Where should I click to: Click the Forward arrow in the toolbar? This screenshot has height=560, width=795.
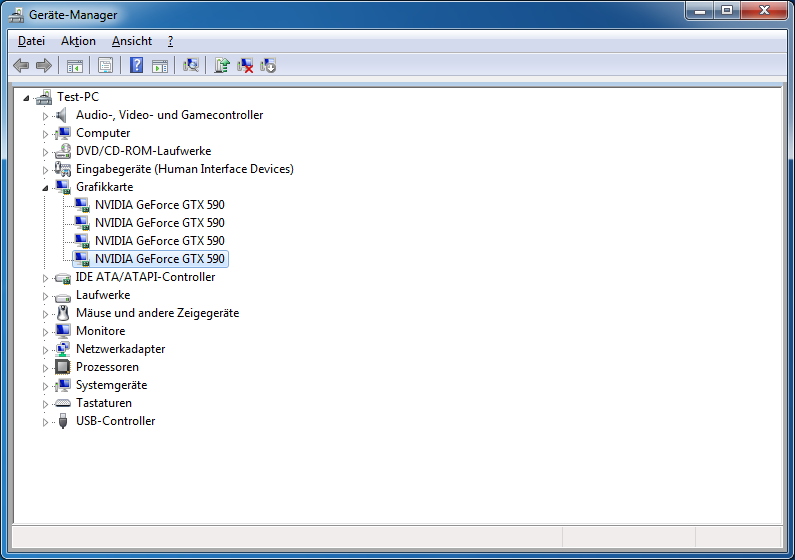[44, 65]
